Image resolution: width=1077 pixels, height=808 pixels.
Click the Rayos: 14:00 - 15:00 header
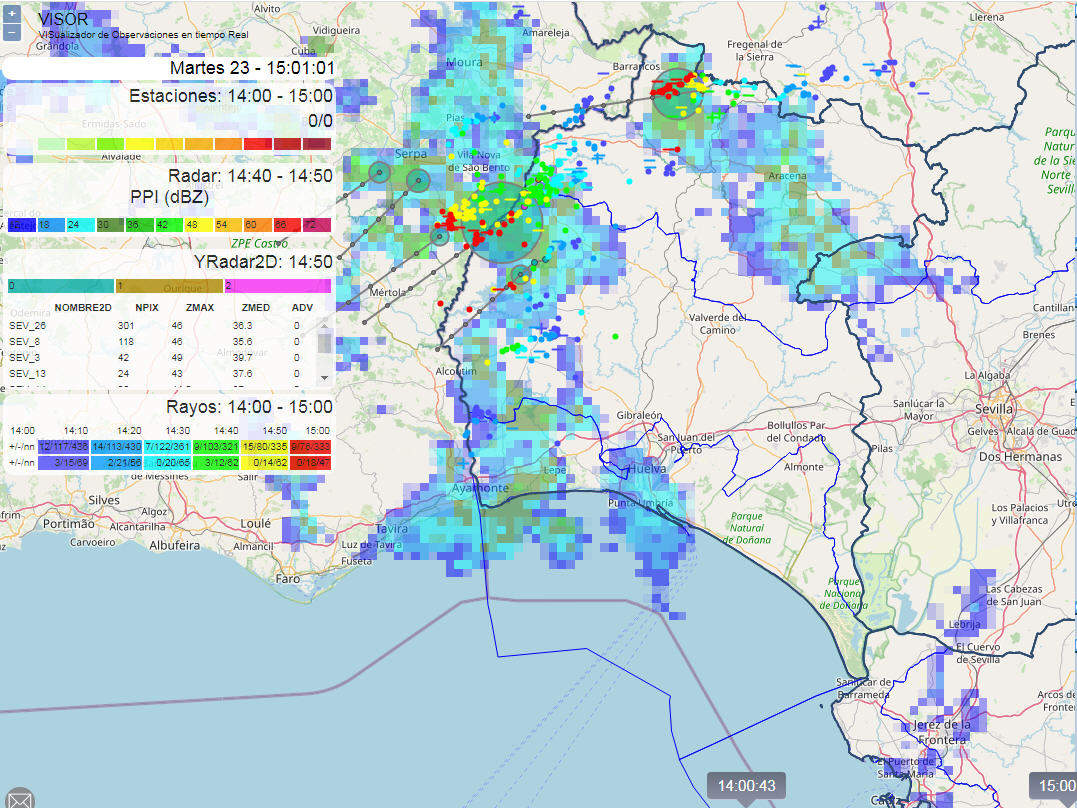tap(250, 407)
